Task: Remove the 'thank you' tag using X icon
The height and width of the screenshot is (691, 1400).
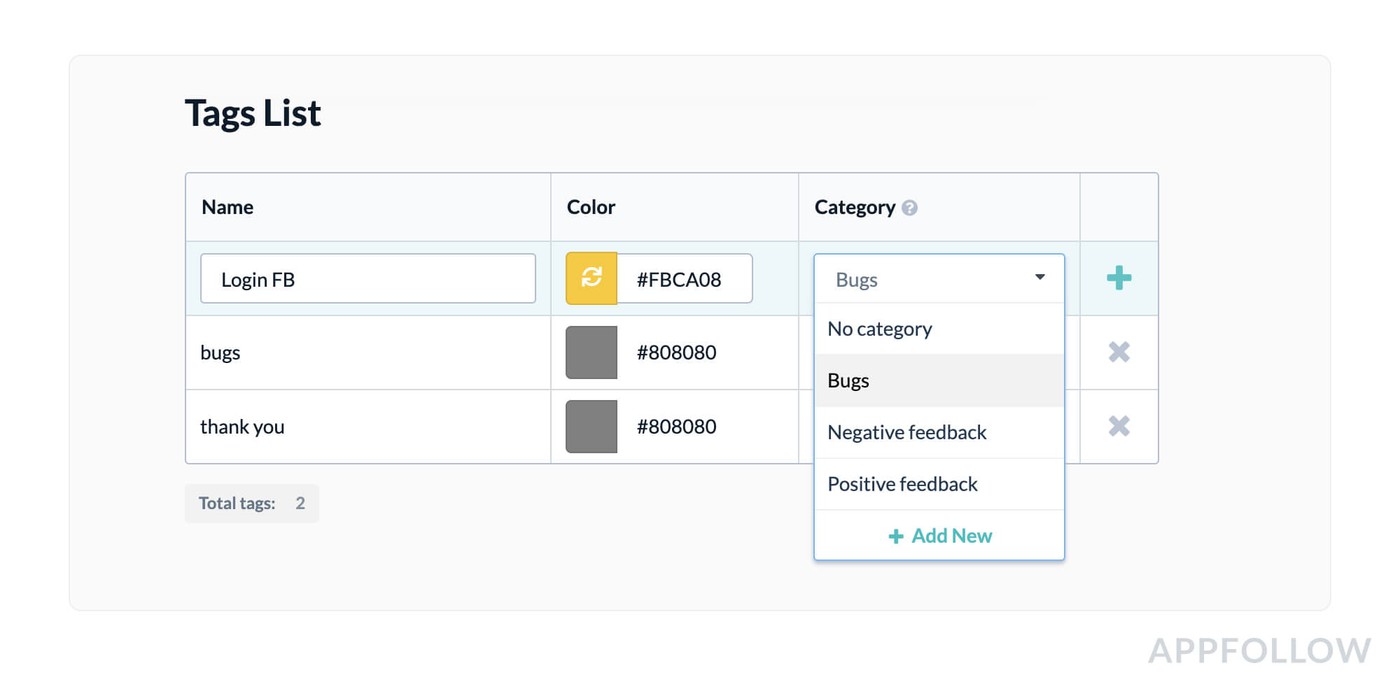Action: [1119, 426]
